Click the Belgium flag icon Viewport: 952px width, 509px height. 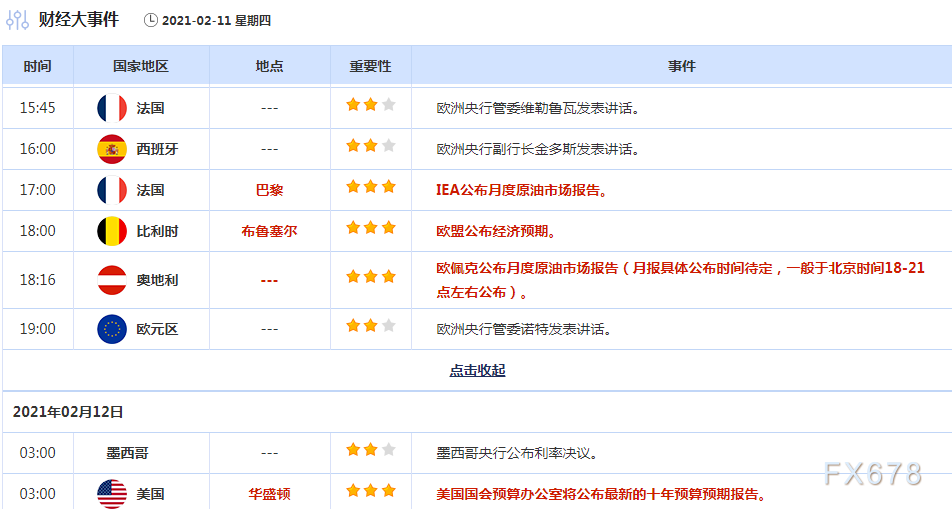coord(112,231)
